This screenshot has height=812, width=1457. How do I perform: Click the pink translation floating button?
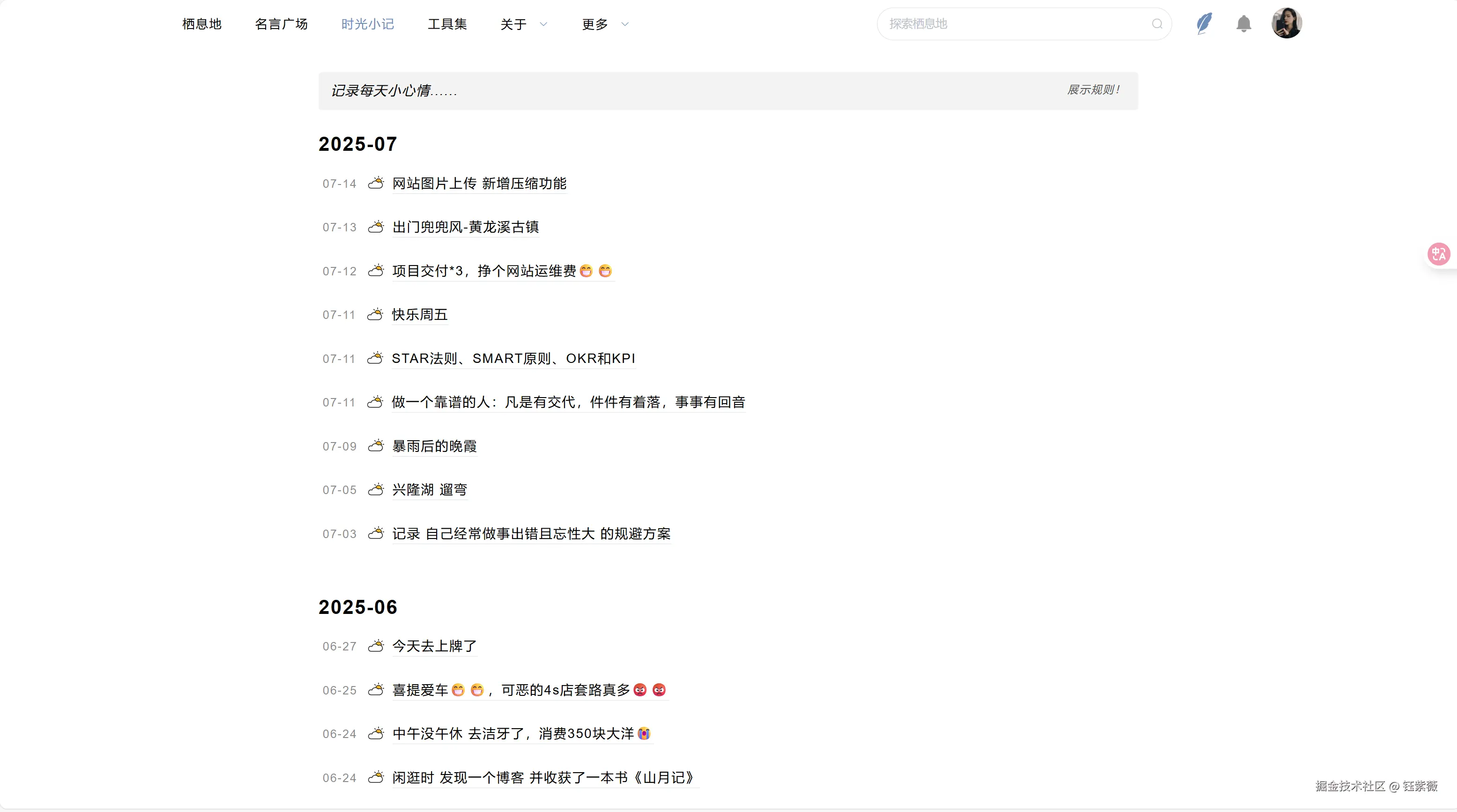(x=1440, y=254)
